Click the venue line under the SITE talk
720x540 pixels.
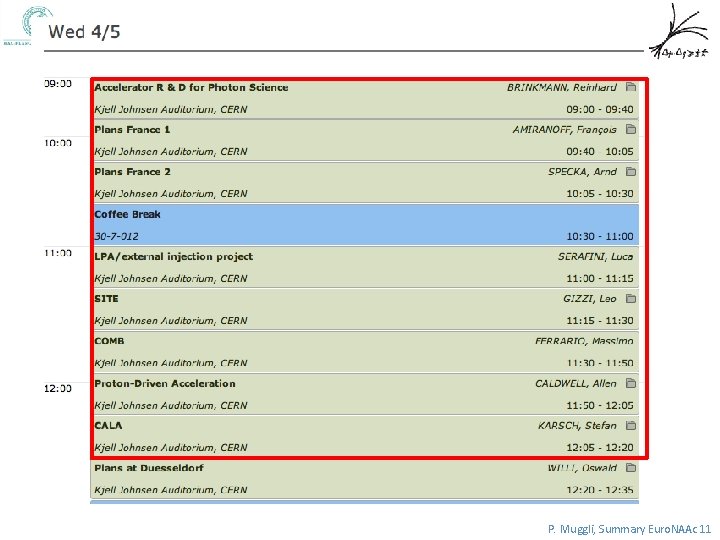(171, 321)
